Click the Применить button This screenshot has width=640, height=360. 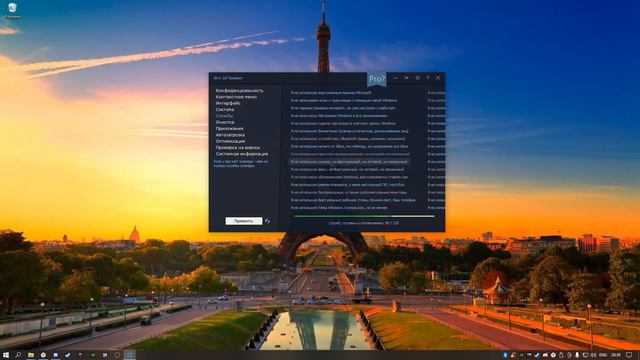tap(244, 221)
